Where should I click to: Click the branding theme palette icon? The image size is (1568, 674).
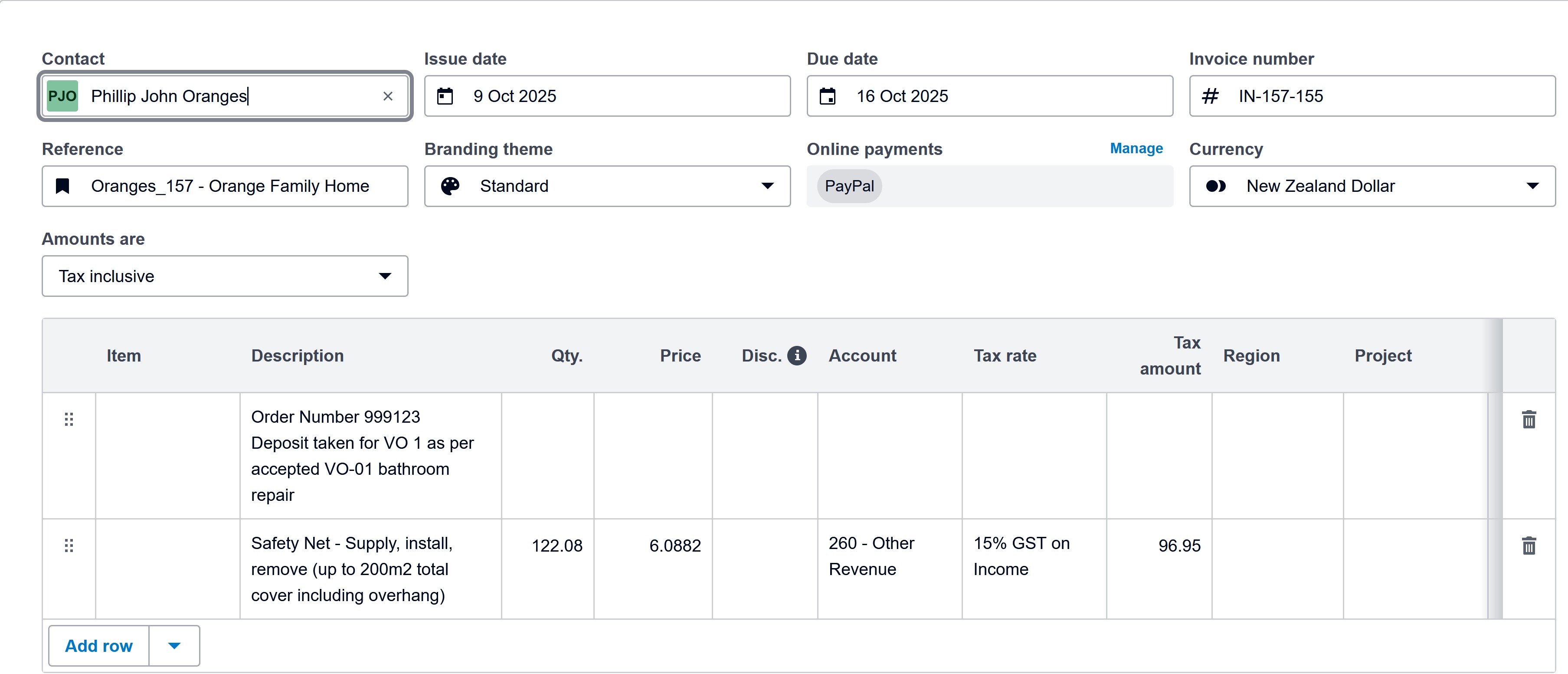(450, 186)
